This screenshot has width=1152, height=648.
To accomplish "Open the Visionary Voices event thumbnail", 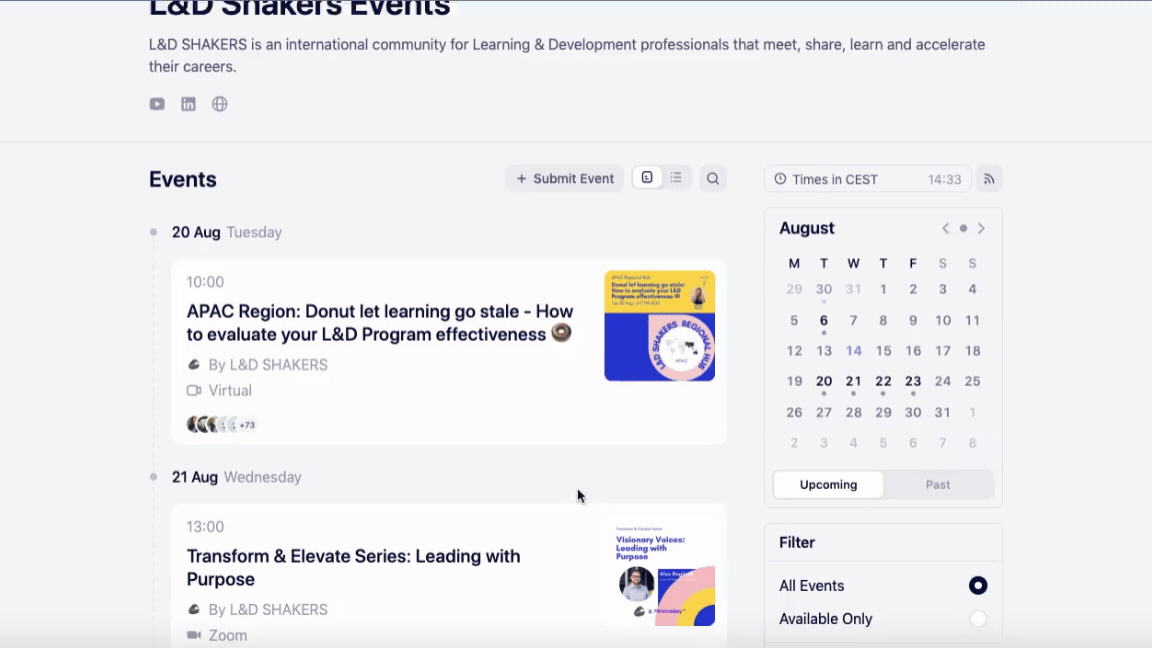I will click(660, 571).
